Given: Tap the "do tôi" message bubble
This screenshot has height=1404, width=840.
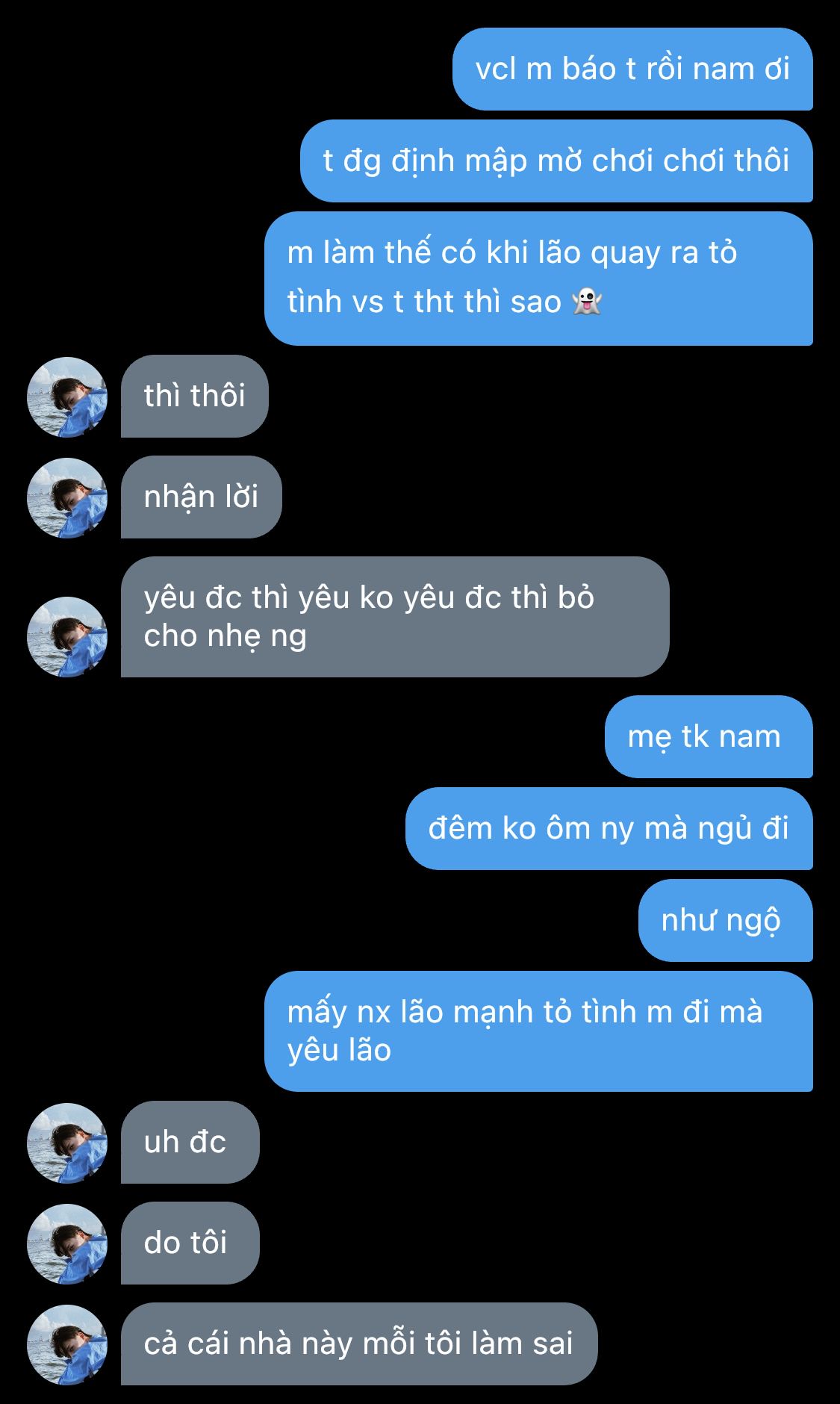Looking at the screenshot, I should (190, 1243).
